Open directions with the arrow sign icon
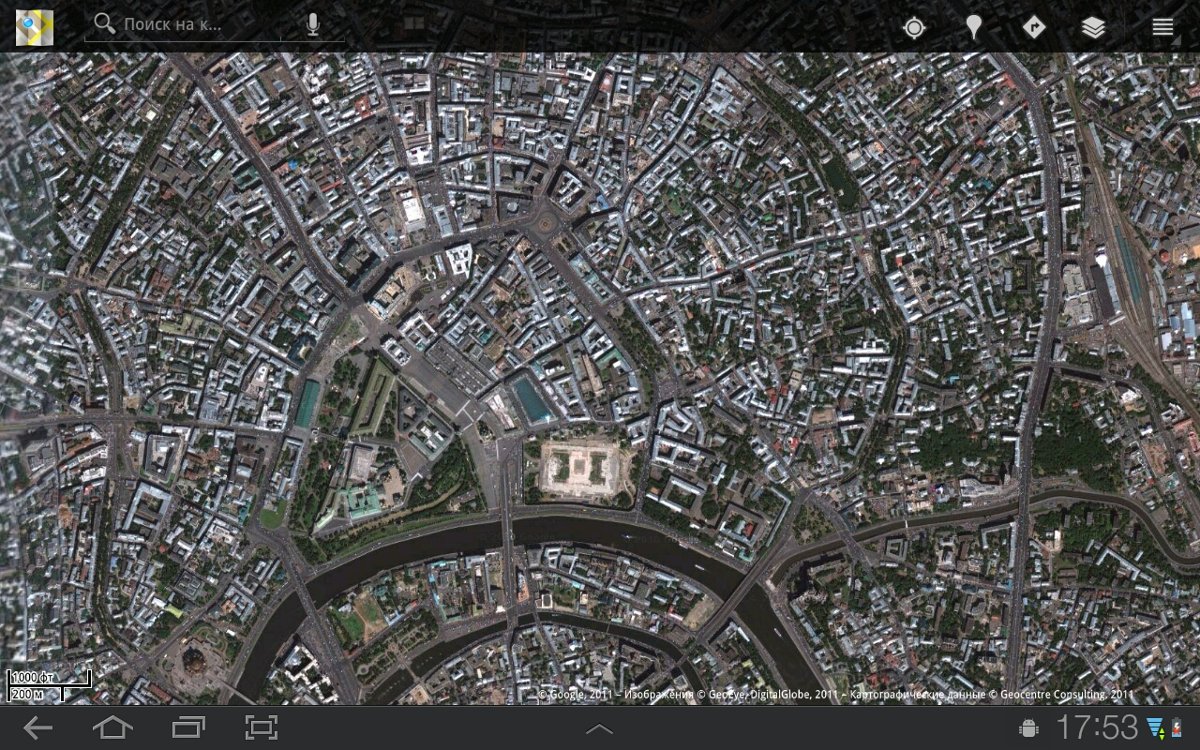Screen dimensions: 1200x750 [1033, 27]
